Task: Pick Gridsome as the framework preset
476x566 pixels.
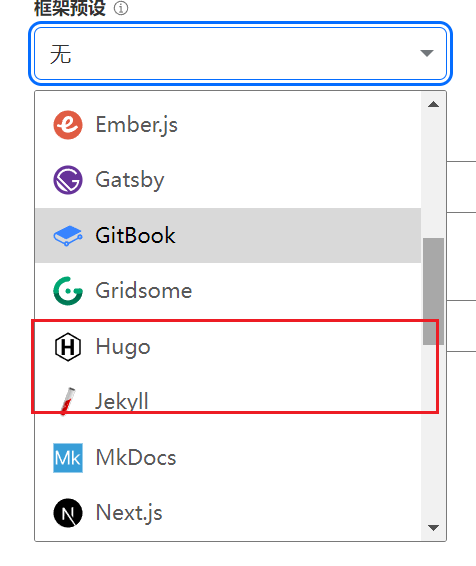Action: coord(228,291)
